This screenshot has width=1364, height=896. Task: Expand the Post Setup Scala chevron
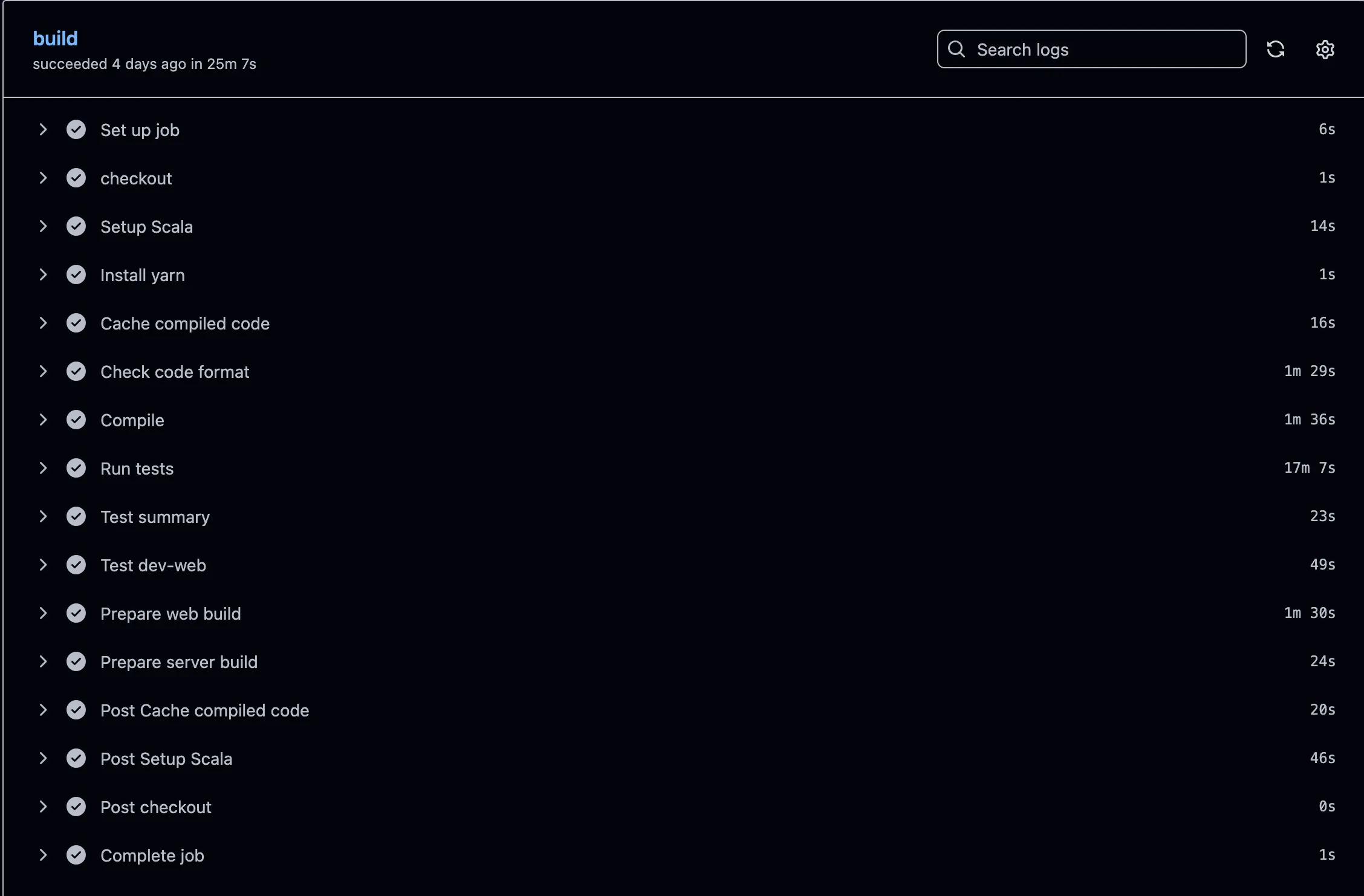[43, 758]
